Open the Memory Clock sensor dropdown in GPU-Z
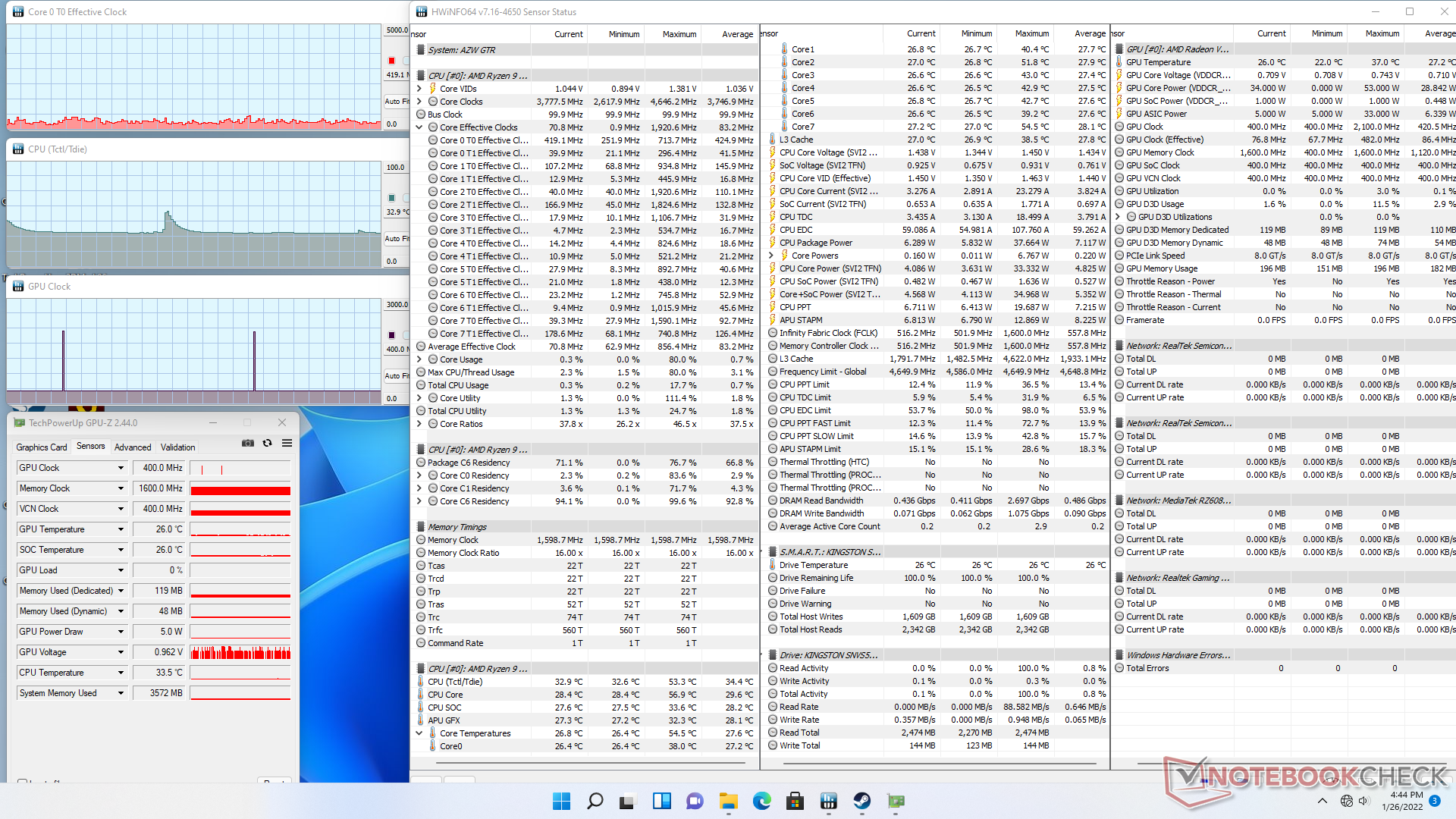Image resolution: width=1456 pixels, height=819 pixels. (121, 488)
